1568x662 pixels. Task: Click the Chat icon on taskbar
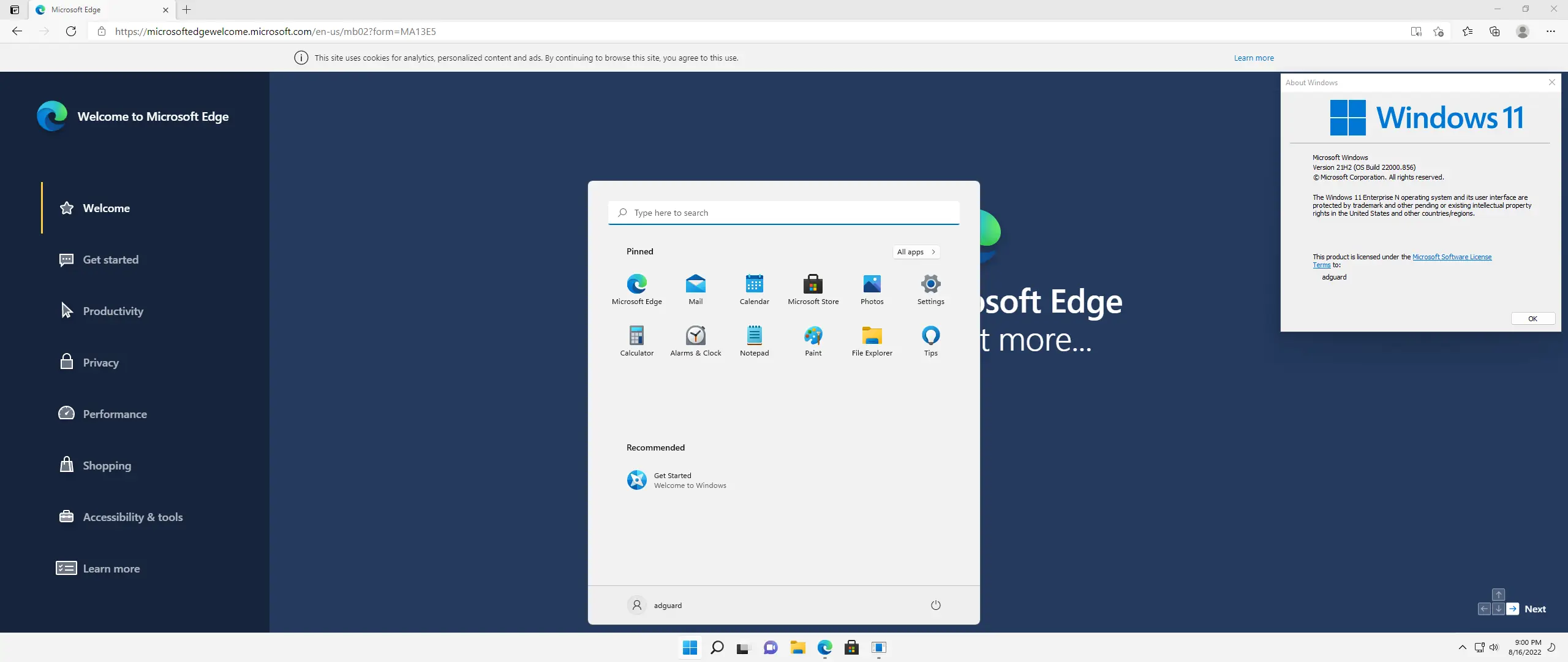(x=771, y=647)
